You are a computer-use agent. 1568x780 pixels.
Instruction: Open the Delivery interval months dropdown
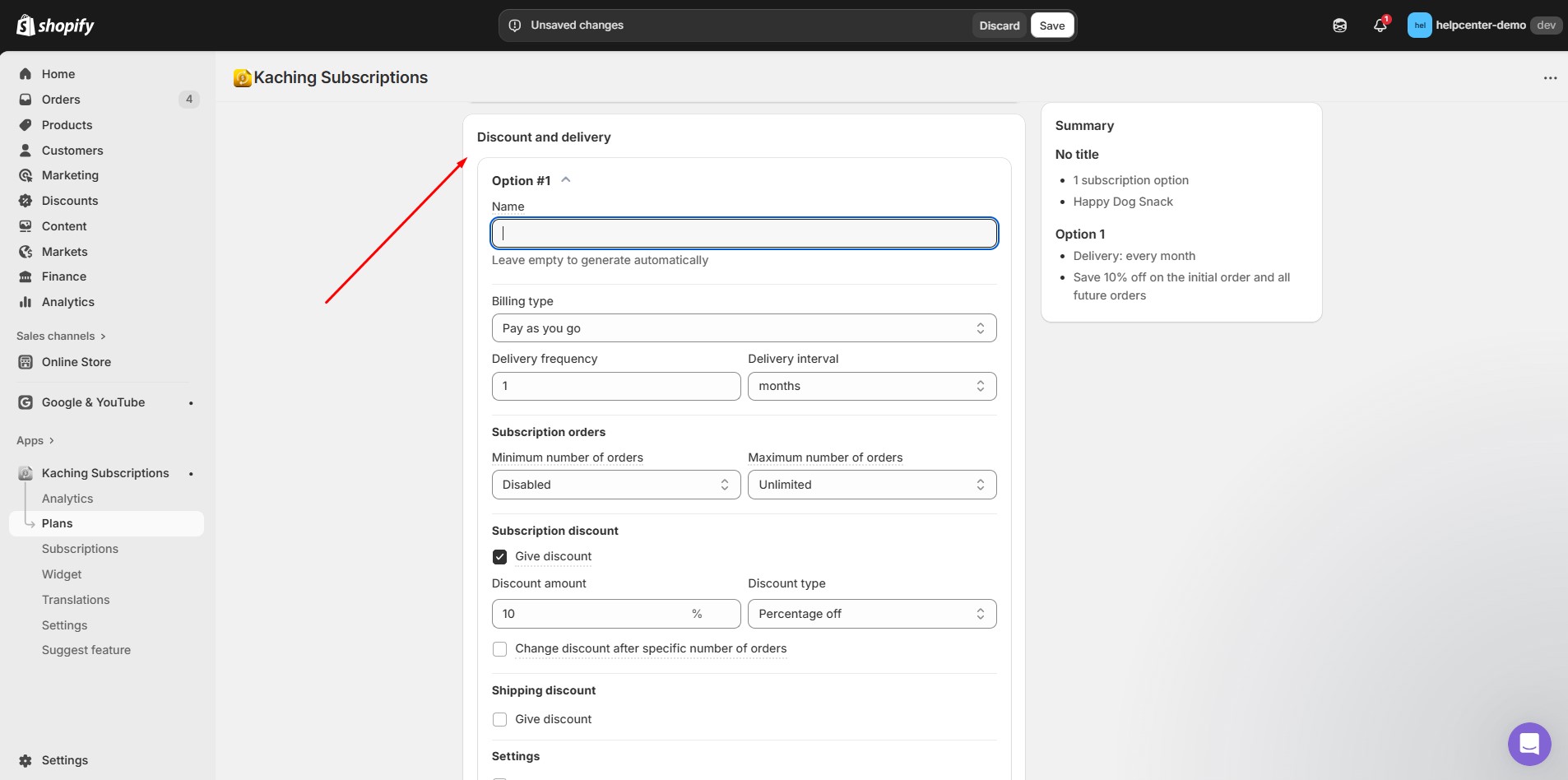coord(871,387)
